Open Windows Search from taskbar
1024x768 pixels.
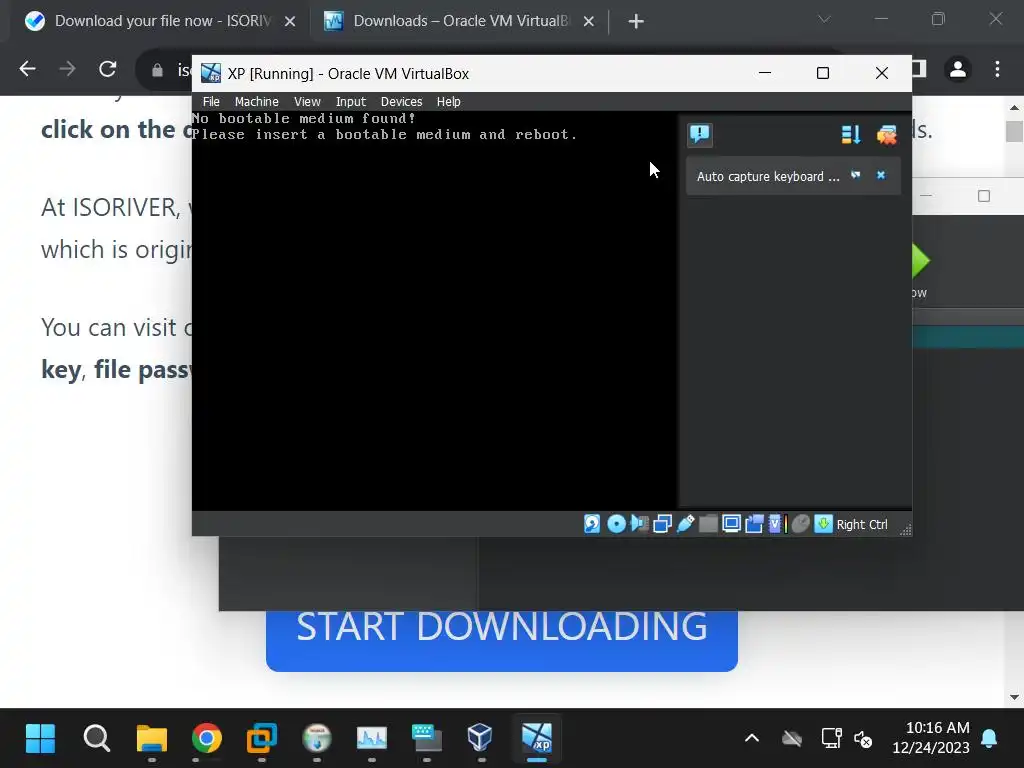[x=97, y=738]
